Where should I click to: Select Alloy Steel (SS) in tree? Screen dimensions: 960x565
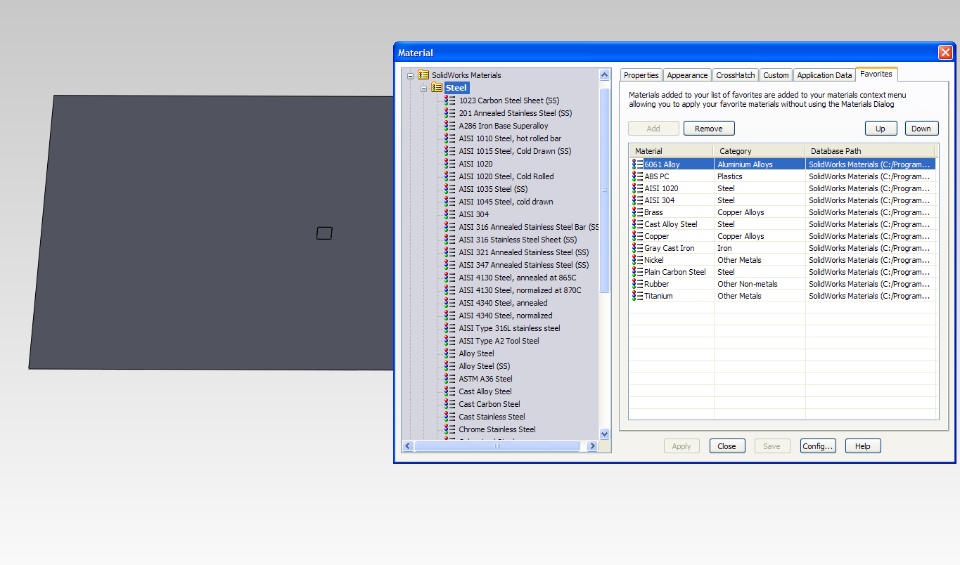tap(484, 366)
